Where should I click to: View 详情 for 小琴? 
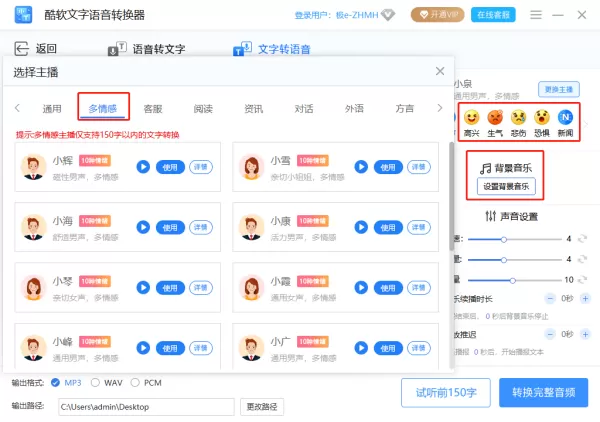[x=201, y=288]
